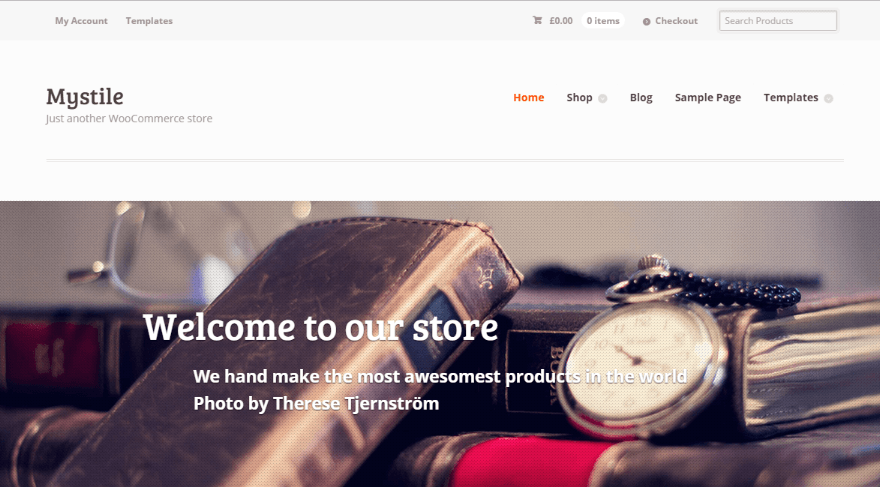This screenshot has width=880, height=487.
Task: Click the Just another WooCommerce store tagline
Action: point(129,118)
